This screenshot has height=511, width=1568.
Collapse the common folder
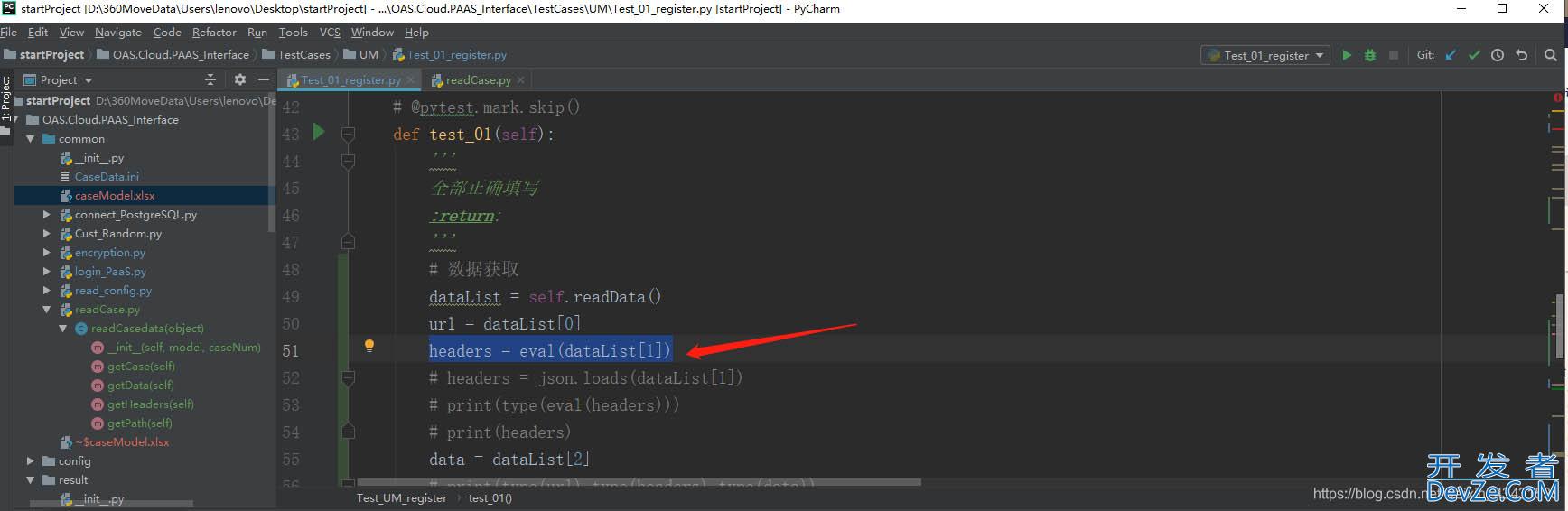click(31, 139)
